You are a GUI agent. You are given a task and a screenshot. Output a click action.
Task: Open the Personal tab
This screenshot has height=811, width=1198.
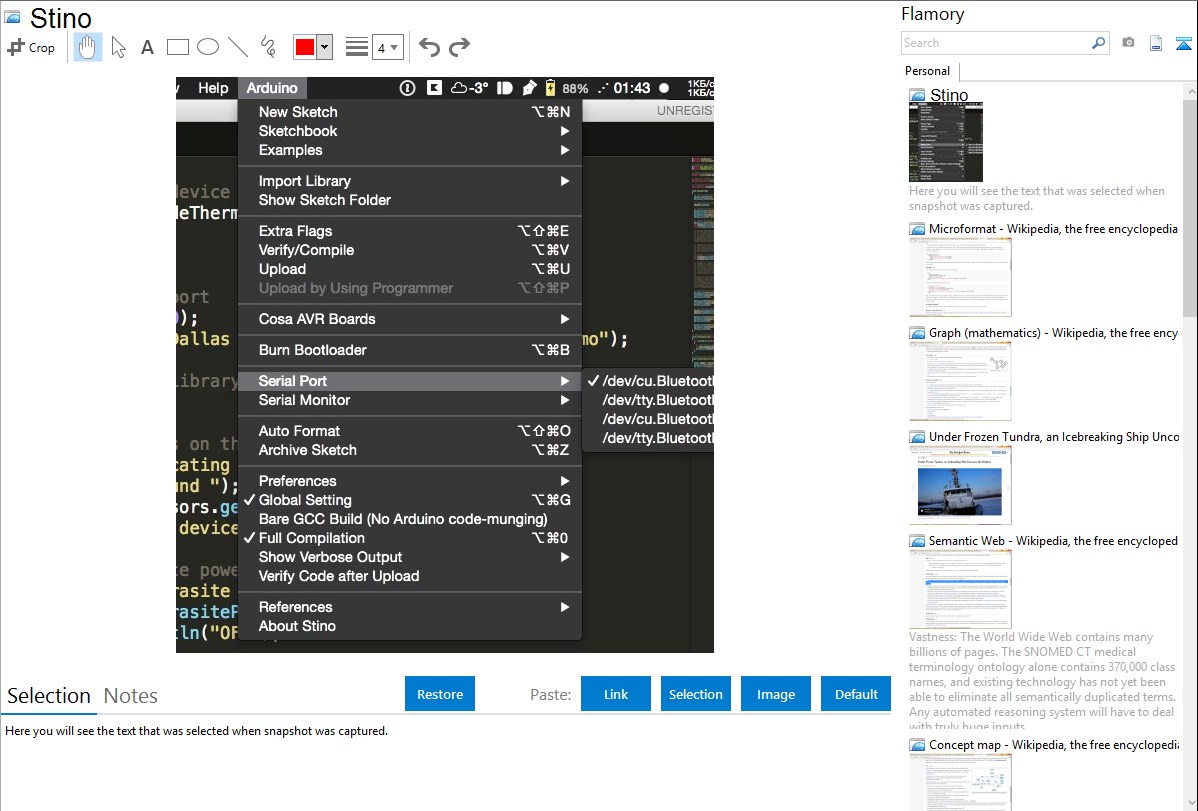[x=927, y=71]
